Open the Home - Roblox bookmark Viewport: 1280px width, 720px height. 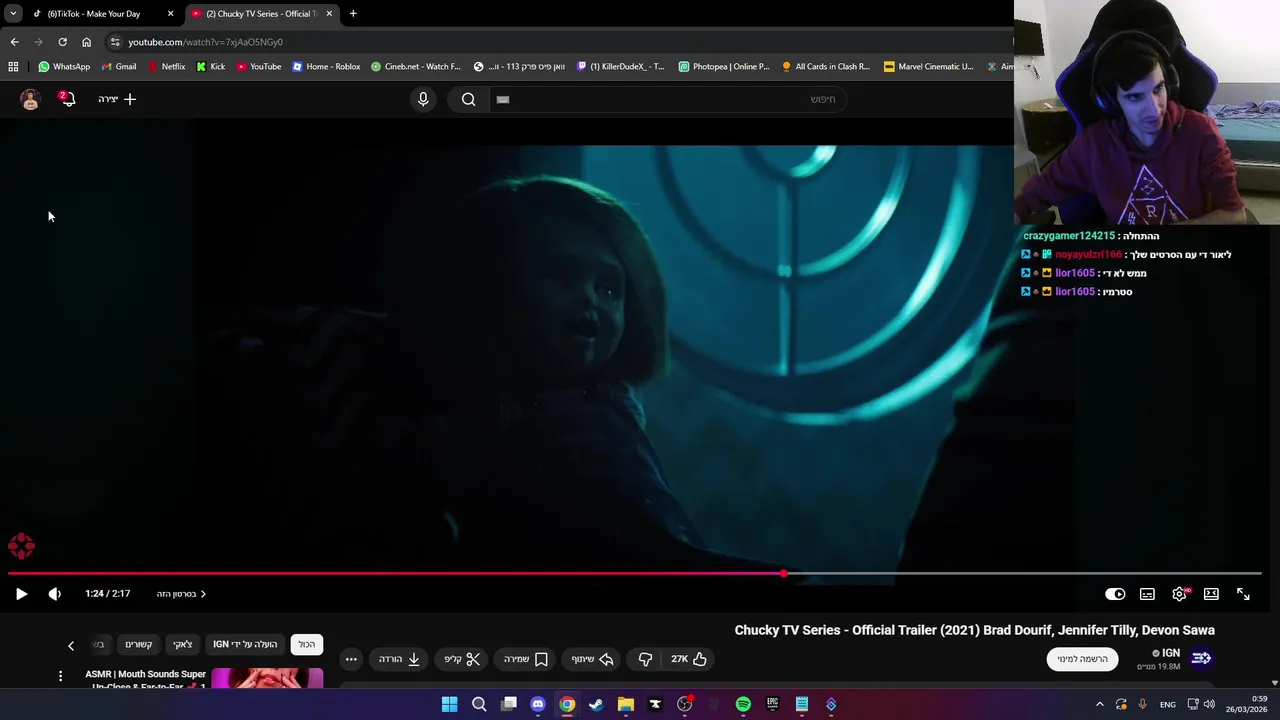(x=326, y=67)
